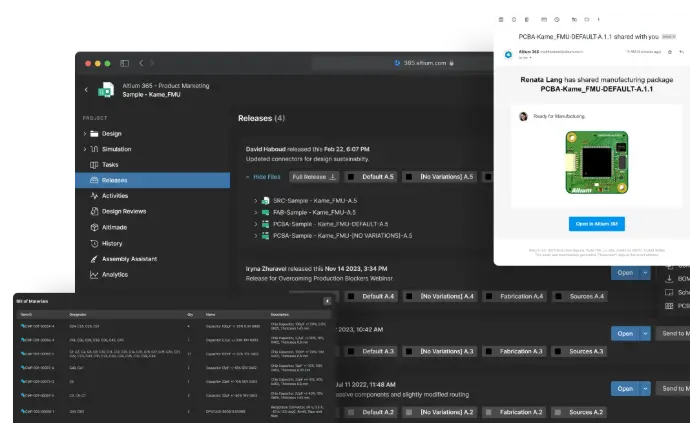The image size is (690, 423).
Task: Open the Nov 14 2023 release
Action: coord(625,273)
